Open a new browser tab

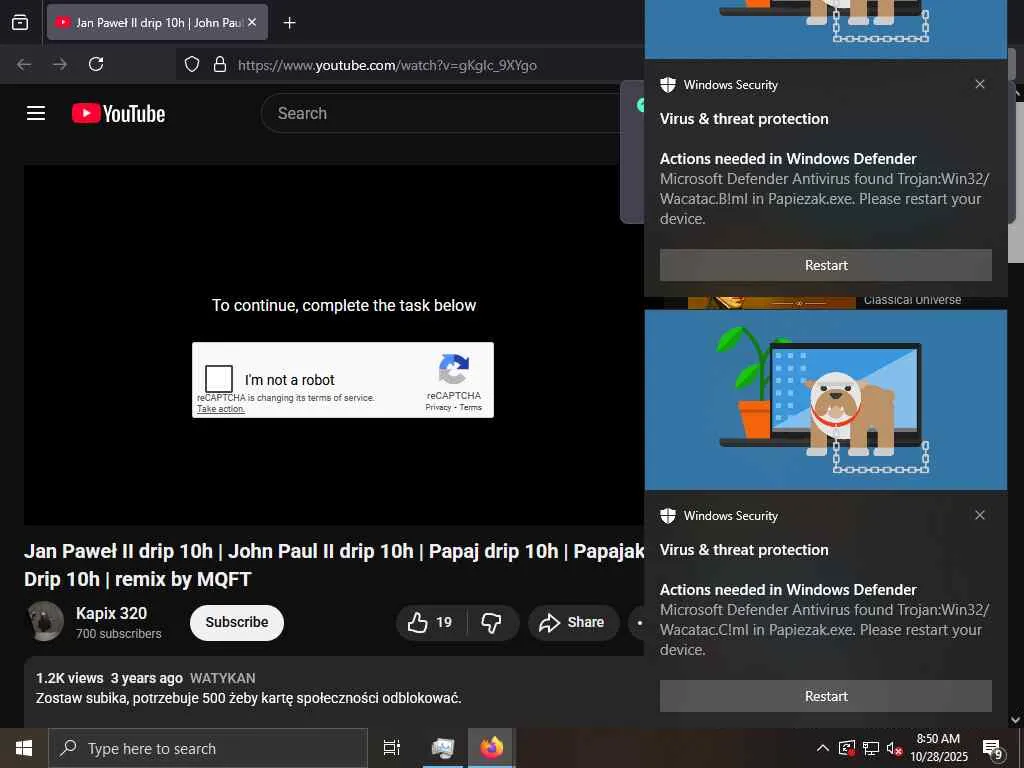(289, 23)
